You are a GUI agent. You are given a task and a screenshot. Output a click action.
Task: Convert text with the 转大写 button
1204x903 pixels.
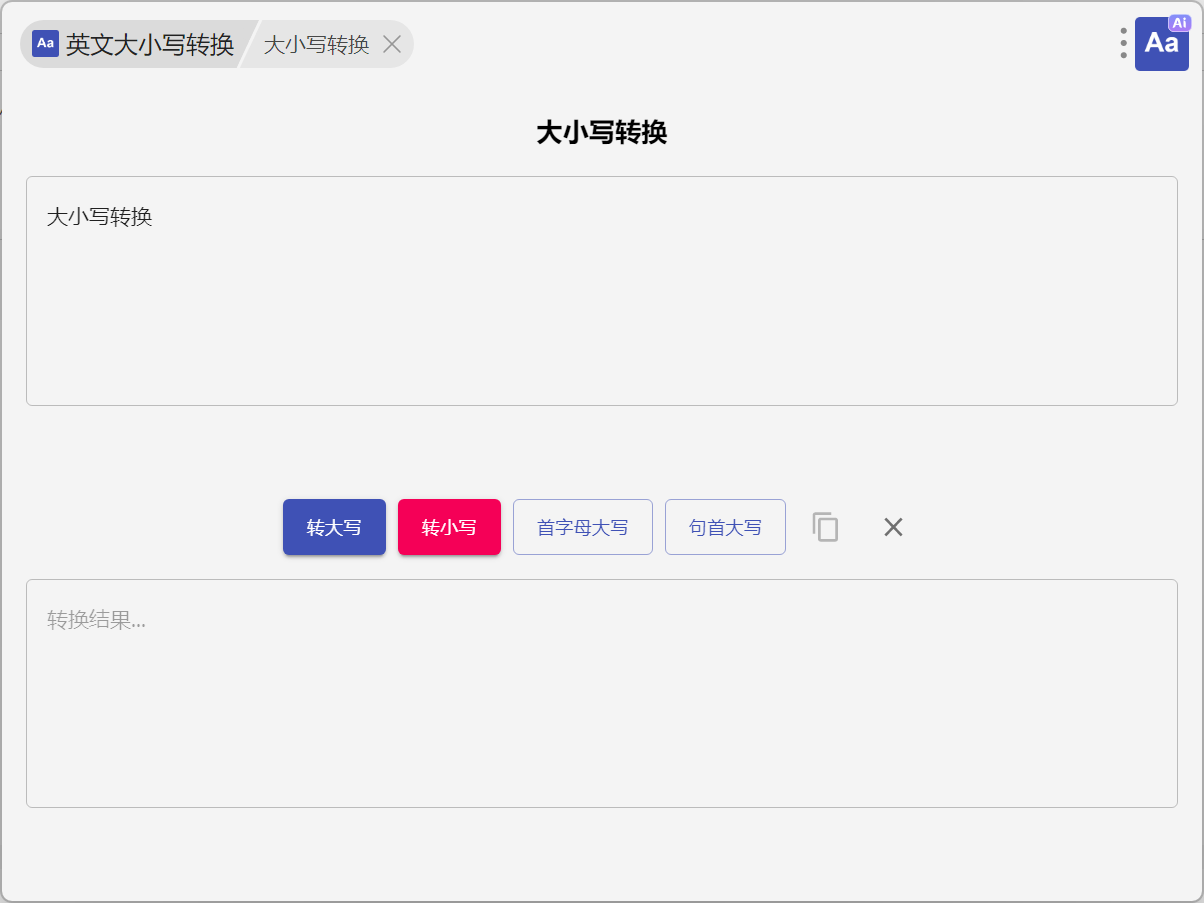[334, 527]
